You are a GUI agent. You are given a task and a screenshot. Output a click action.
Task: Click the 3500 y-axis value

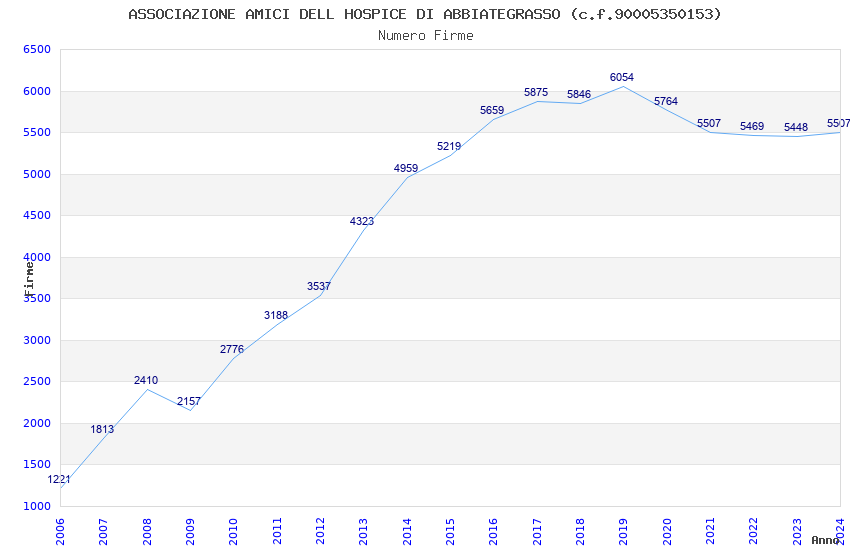[x=37, y=299]
